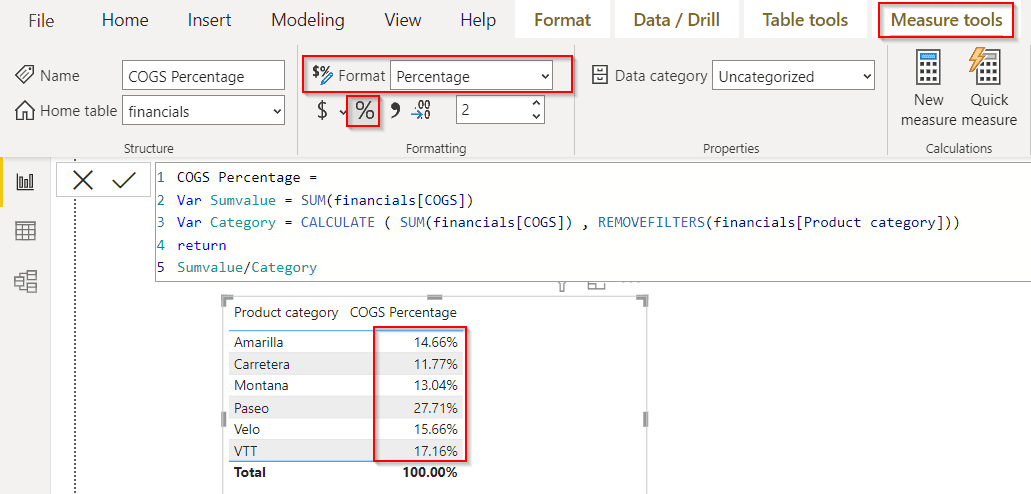Image resolution: width=1031 pixels, height=494 pixels.
Task: Decrease decimal places with down arrow
Action: (x=537, y=117)
